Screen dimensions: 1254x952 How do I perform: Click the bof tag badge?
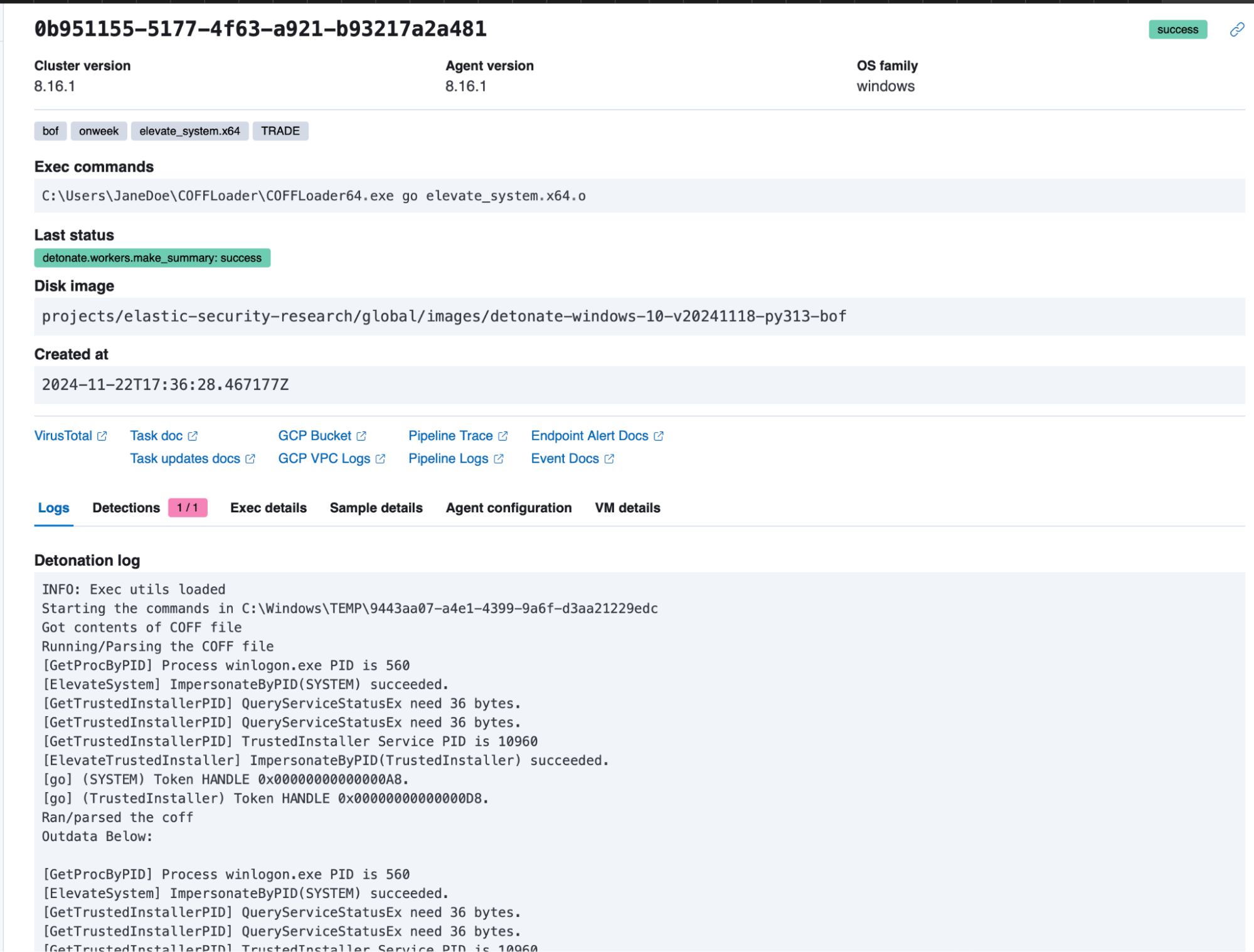50,131
